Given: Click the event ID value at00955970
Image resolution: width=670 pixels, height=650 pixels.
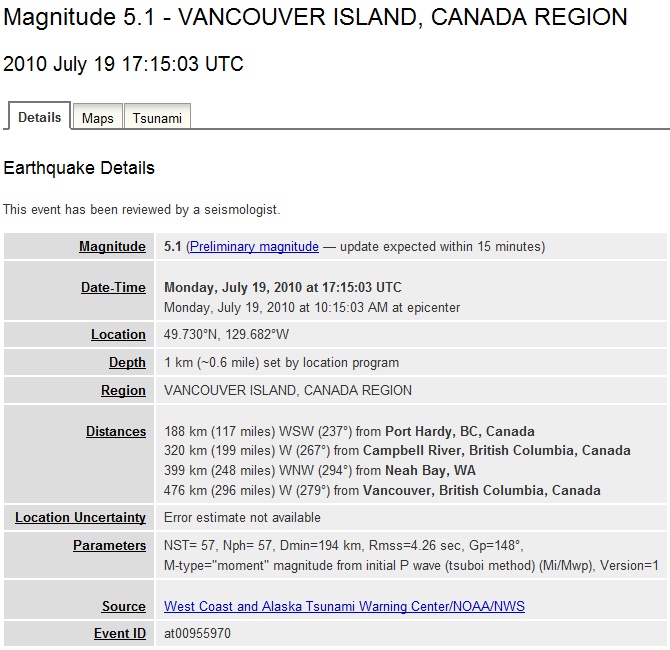Looking at the screenshot, I should coord(197,633).
